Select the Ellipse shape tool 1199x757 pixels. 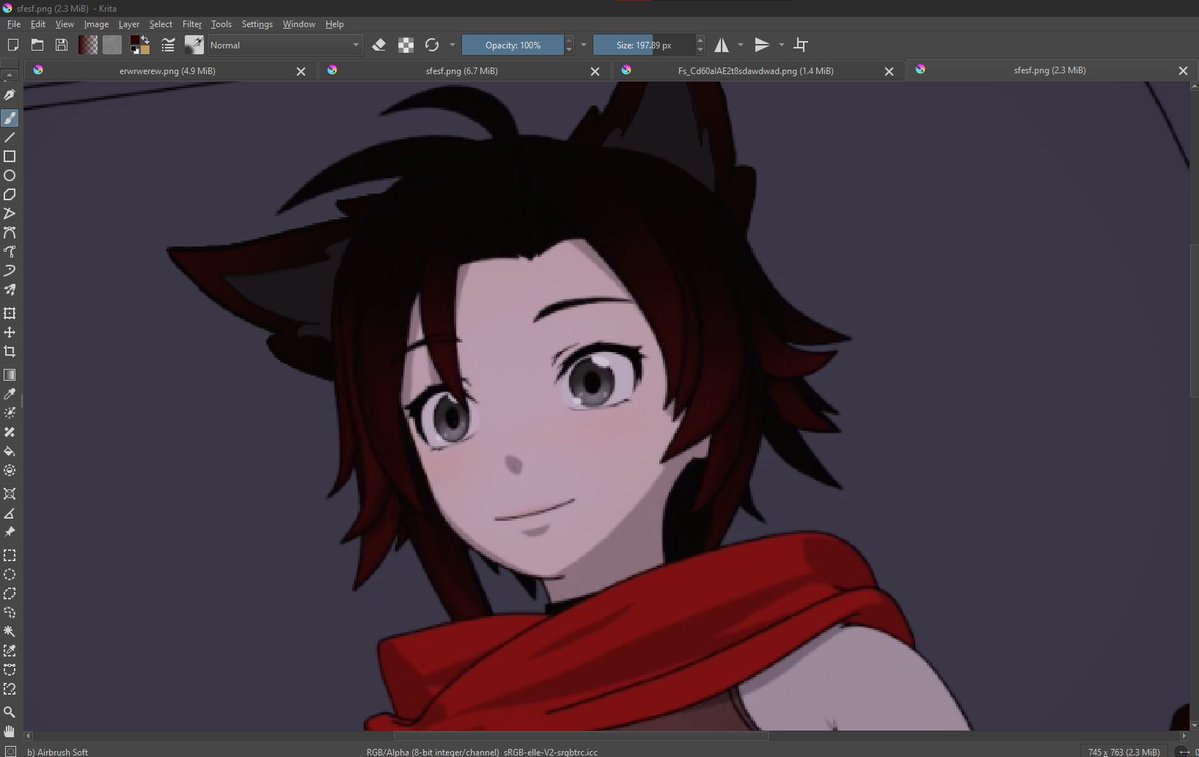coord(9,175)
